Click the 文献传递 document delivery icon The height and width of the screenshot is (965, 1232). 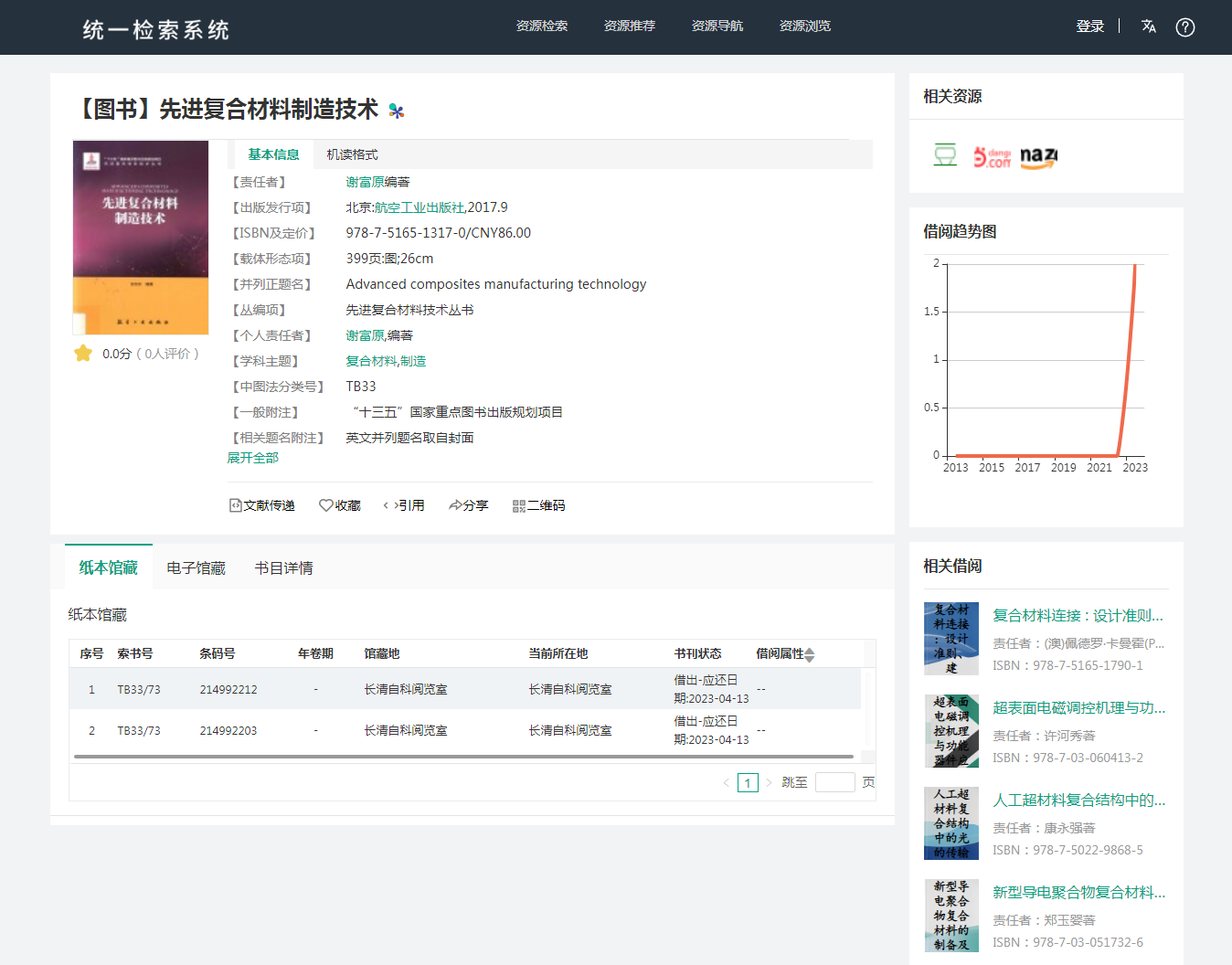[235, 505]
